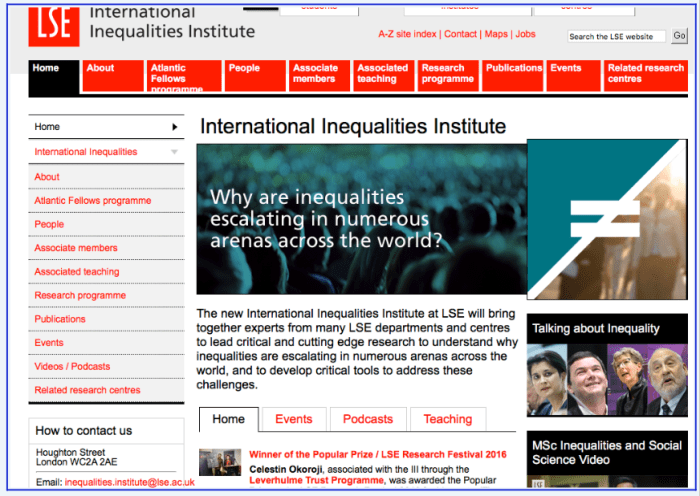Image resolution: width=700 pixels, height=496 pixels.
Task: Open the Maps link in header
Action: (496, 34)
